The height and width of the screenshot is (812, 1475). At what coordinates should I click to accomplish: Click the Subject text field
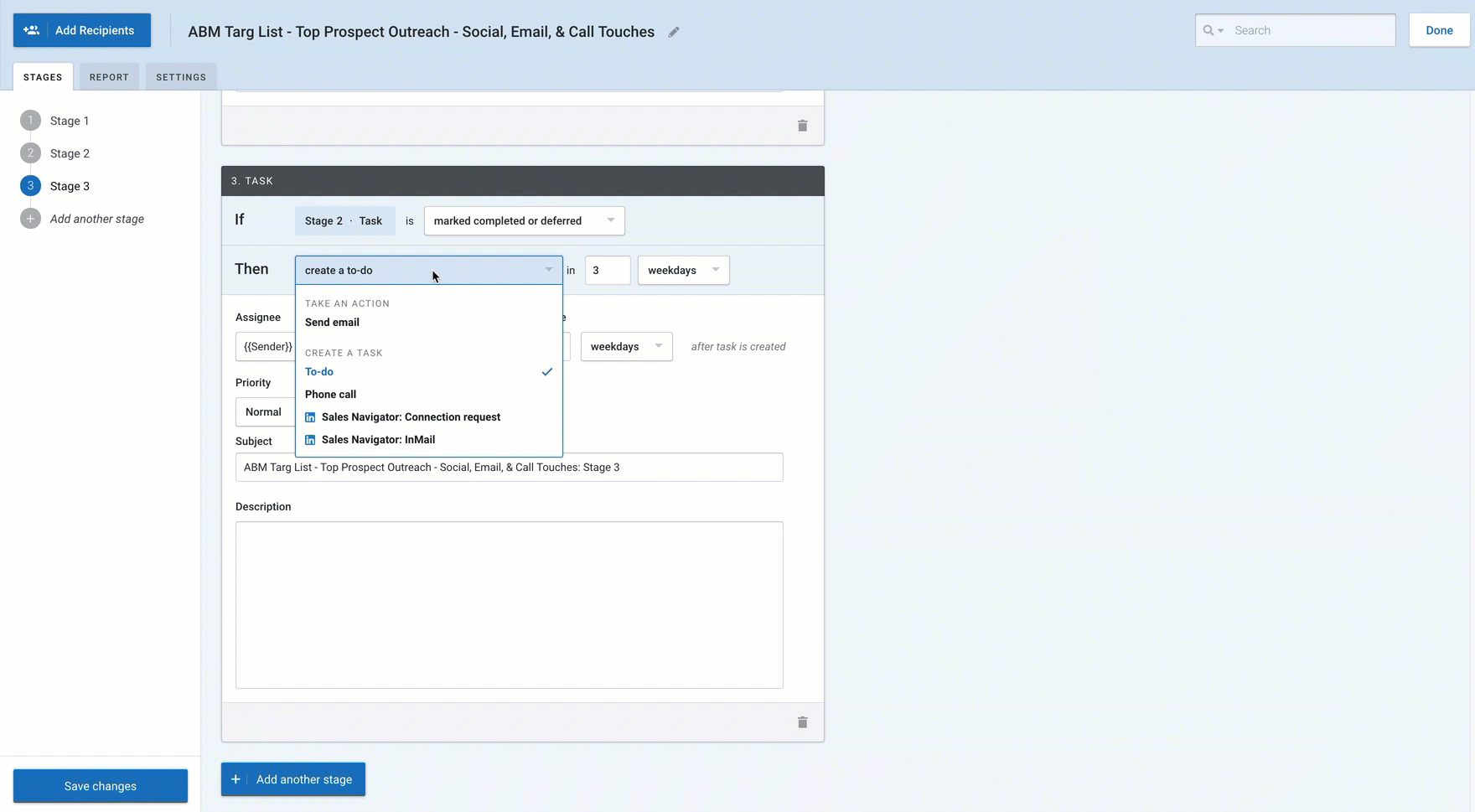[509, 468]
